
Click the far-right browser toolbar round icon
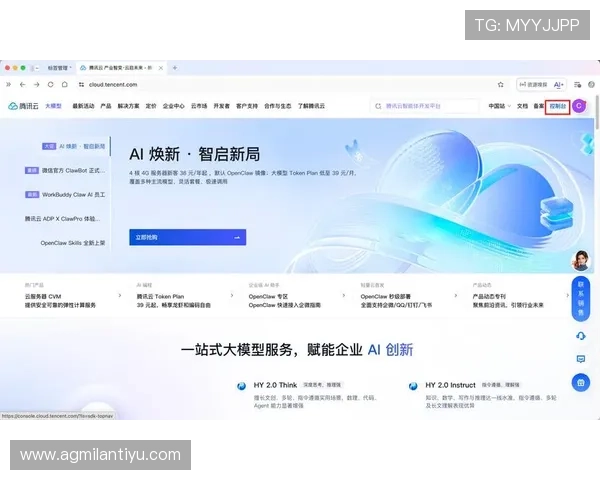[591, 85]
